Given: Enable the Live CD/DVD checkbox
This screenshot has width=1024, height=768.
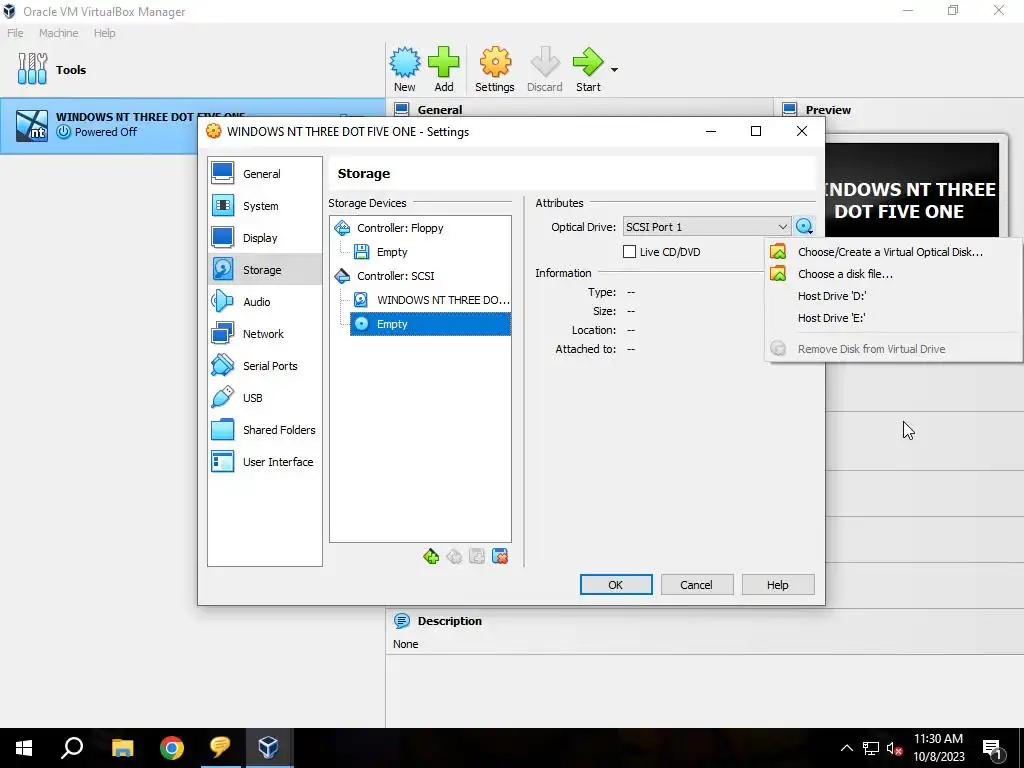Looking at the screenshot, I should point(630,251).
